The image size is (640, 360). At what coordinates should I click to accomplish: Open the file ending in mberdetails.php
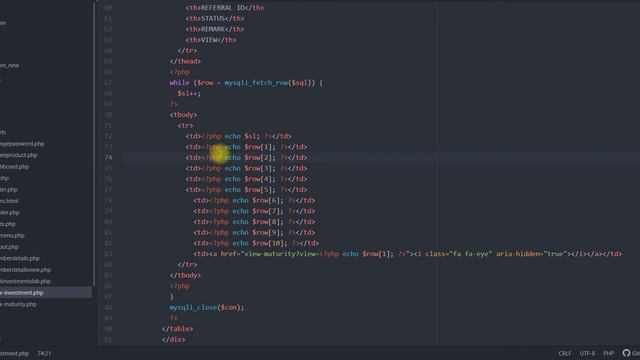pyautogui.click(x=20, y=258)
